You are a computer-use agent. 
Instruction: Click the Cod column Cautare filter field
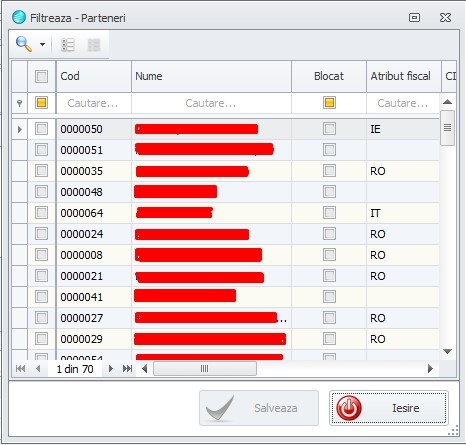pyautogui.click(x=94, y=103)
